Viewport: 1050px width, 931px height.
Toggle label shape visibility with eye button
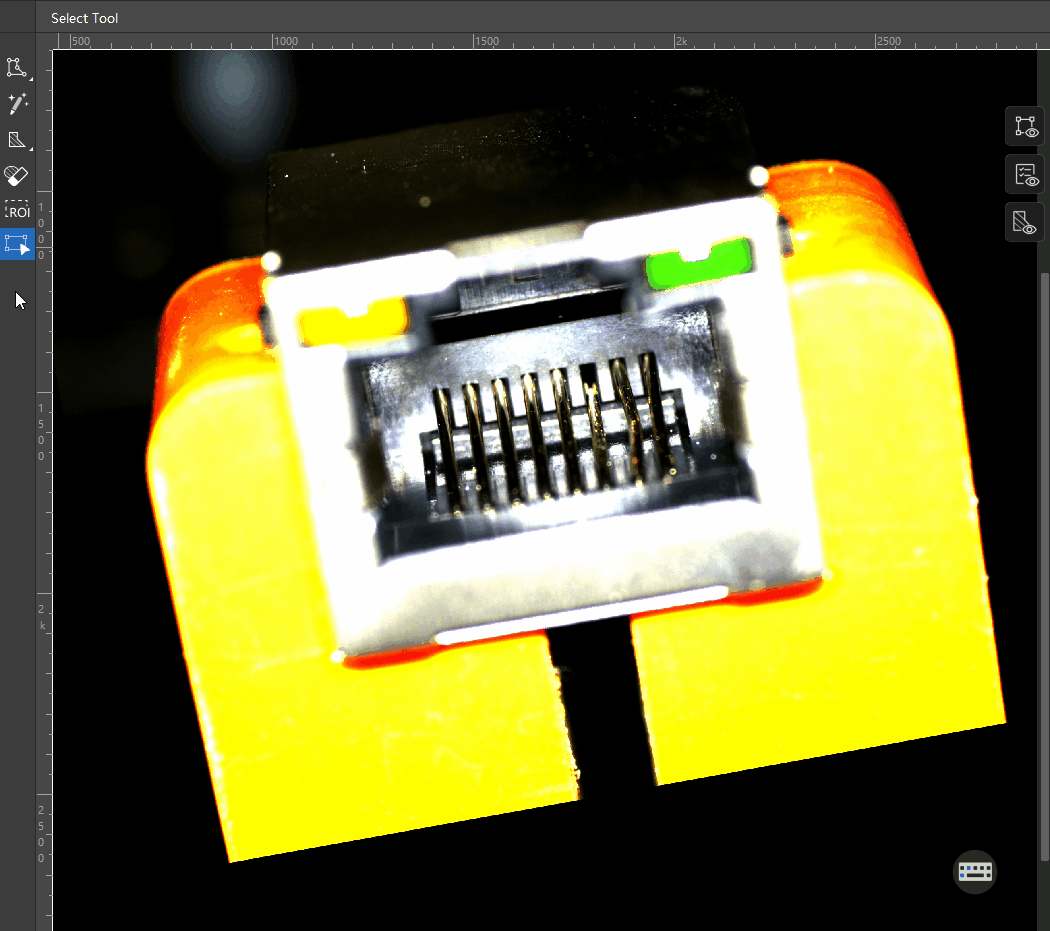point(1025,127)
